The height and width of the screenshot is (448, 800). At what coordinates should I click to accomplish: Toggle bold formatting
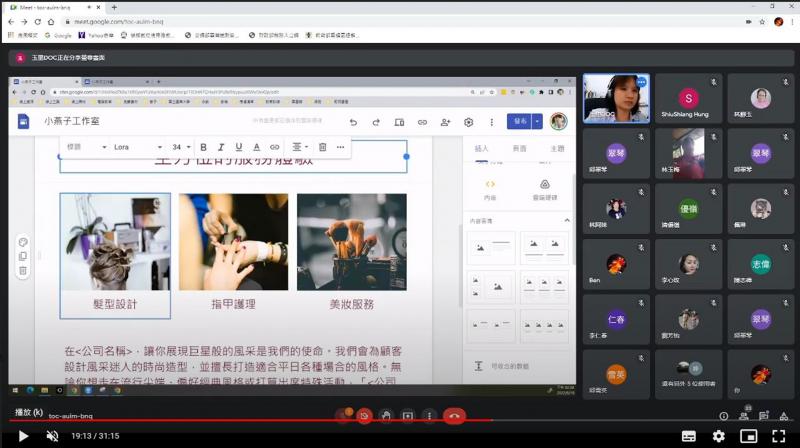pyautogui.click(x=203, y=147)
